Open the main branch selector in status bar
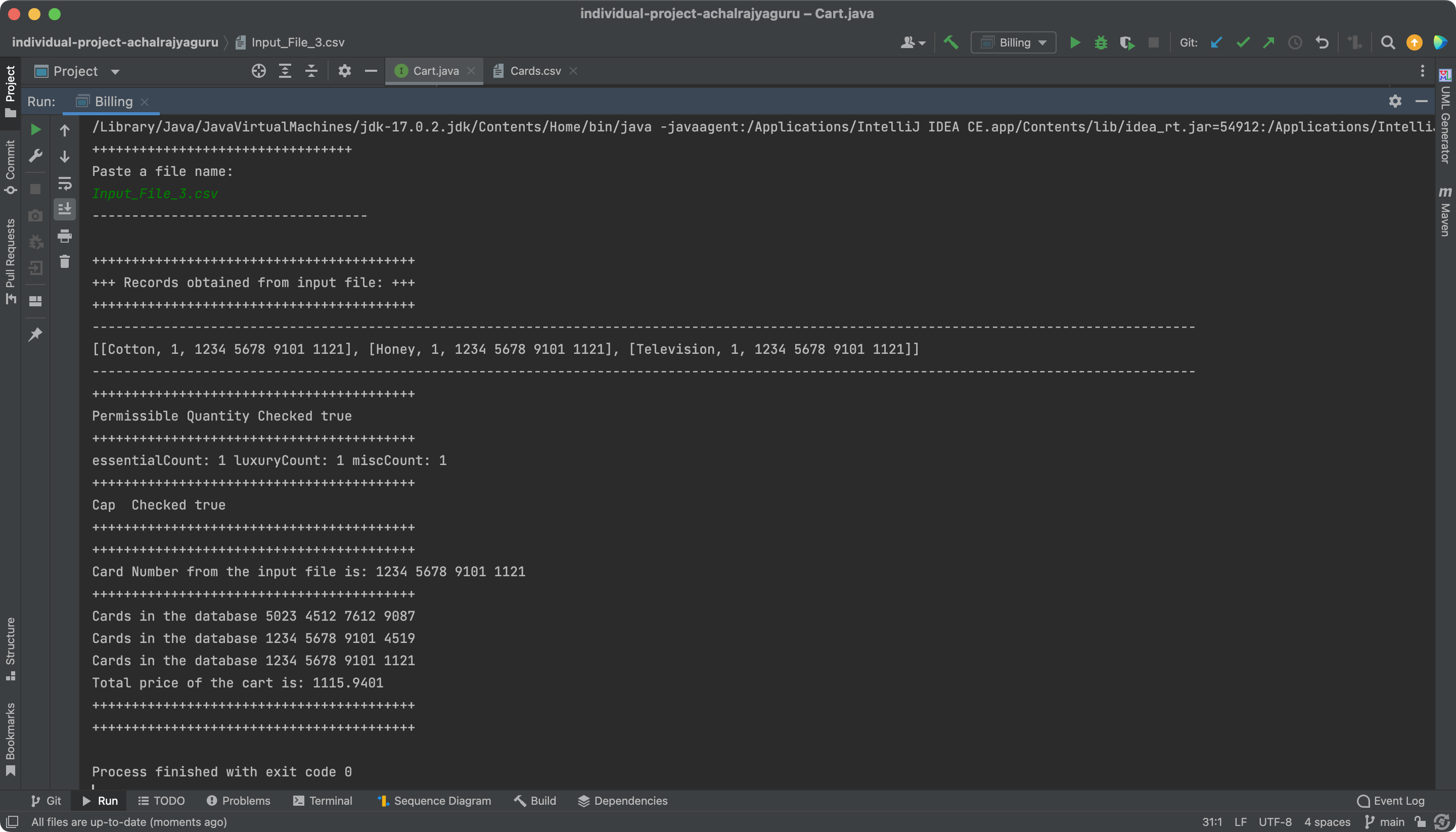 [1385, 822]
